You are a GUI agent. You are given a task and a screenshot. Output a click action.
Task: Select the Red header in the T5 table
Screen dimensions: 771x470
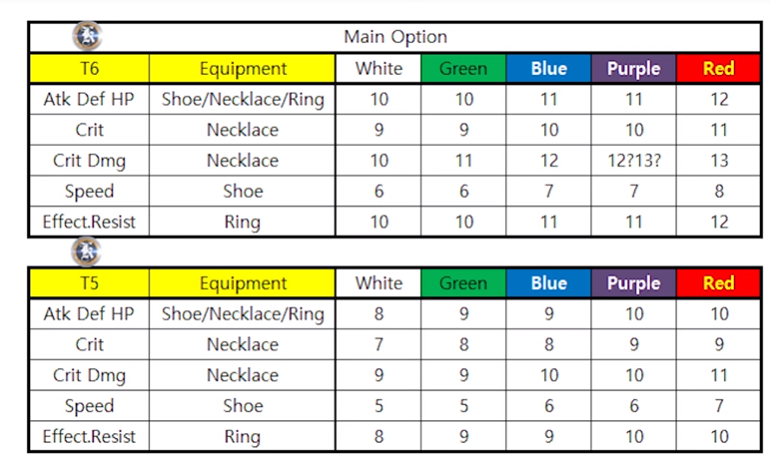pos(718,283)
